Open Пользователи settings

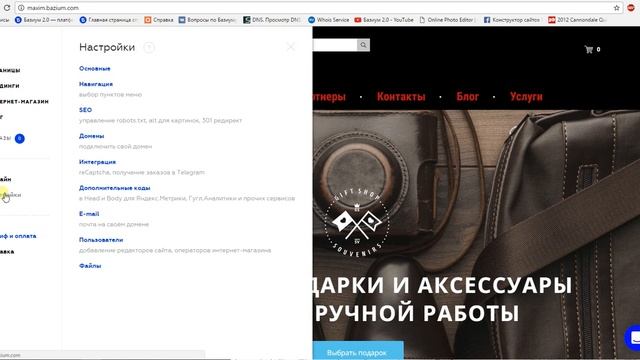(x=101, y=240)
